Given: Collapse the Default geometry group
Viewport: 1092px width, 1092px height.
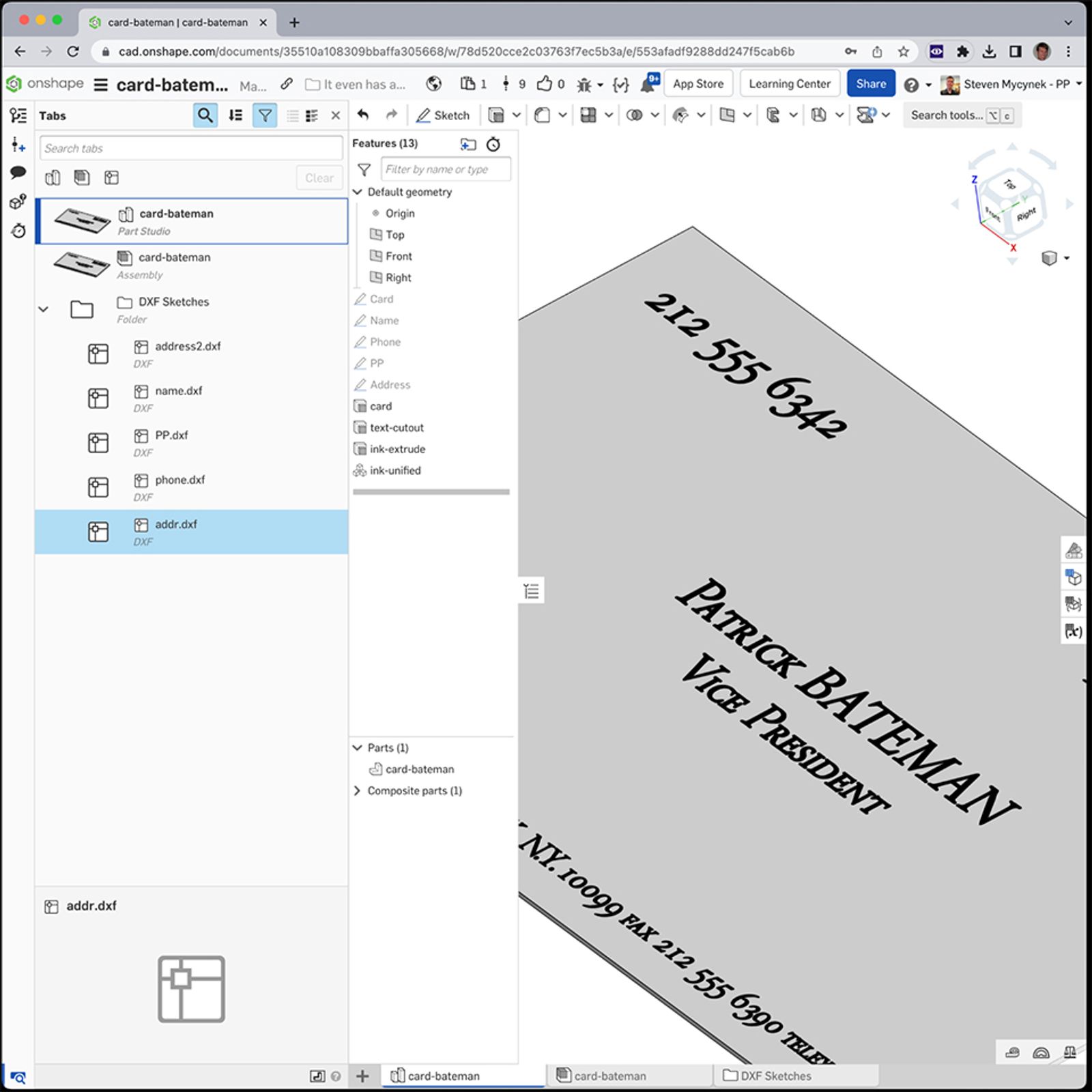Looking at the screenshot, I should 358,192.
